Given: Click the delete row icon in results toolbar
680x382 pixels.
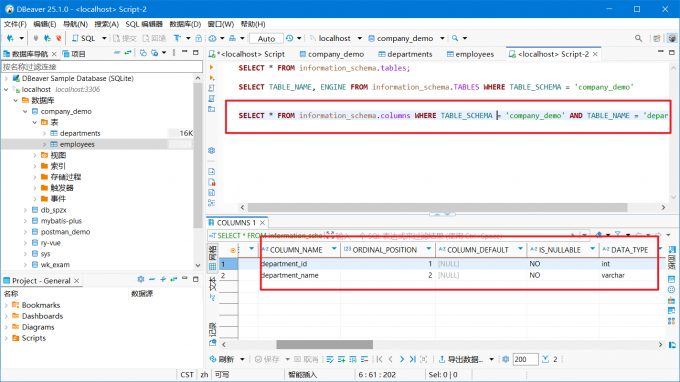Looking at the screenshot, I should point(364,359).
